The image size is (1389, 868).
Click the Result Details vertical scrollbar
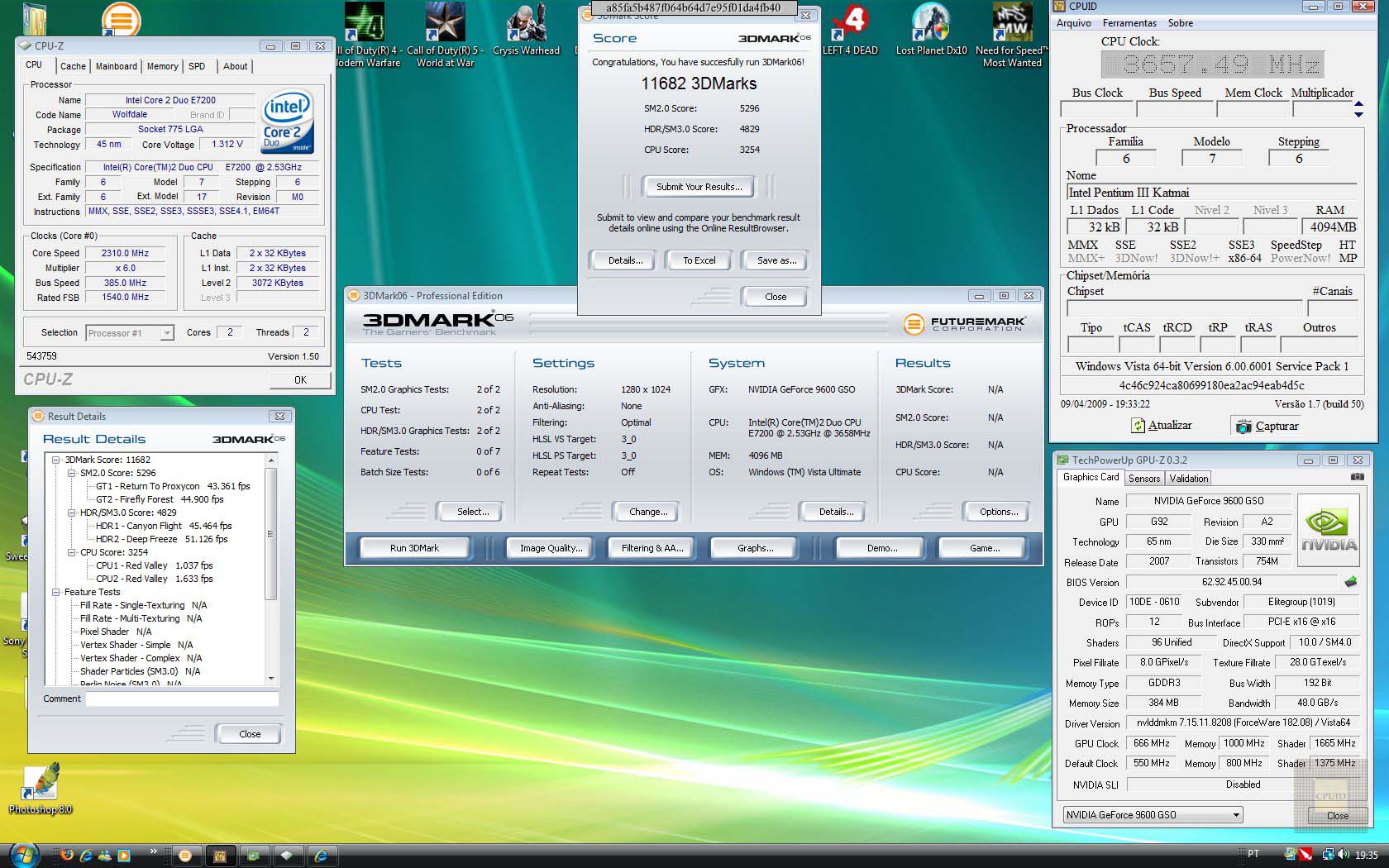(x=270, y=568)
